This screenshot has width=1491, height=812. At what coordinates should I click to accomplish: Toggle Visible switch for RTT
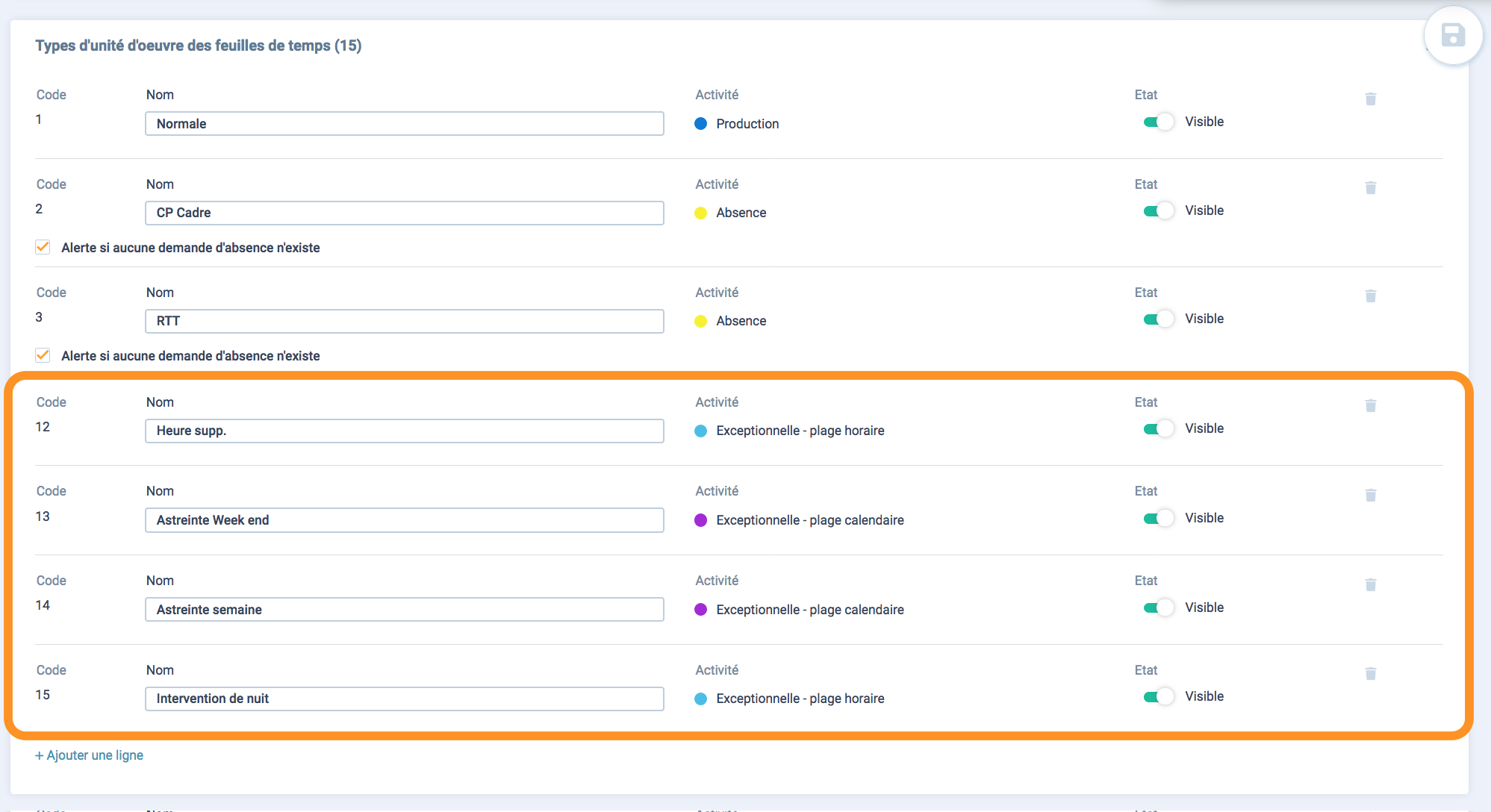click(1159, 319)
